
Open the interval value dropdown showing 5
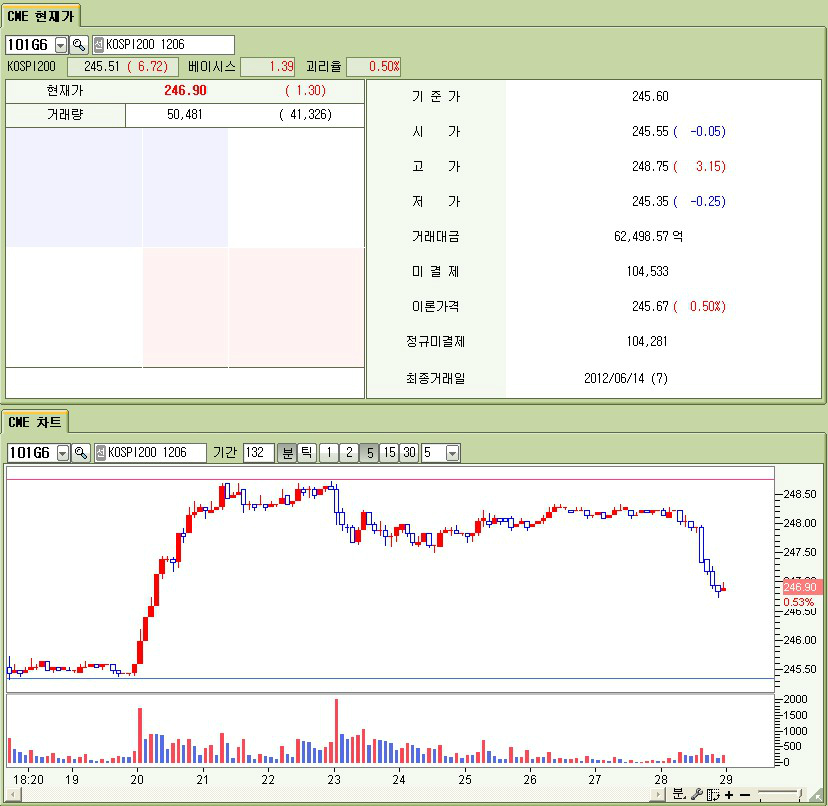click(x=452, y=453)
